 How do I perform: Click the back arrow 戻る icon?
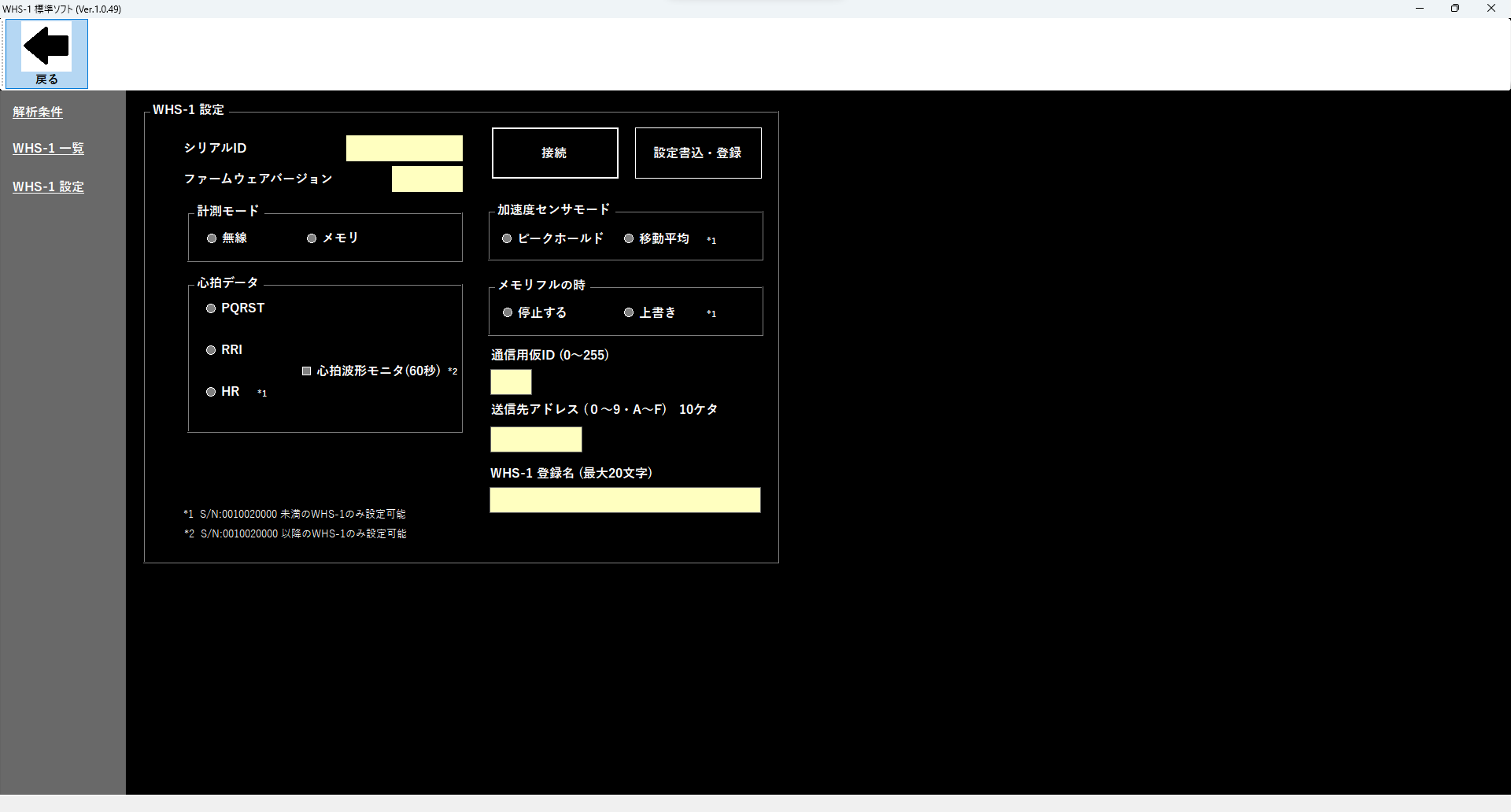tap(46, 53)
